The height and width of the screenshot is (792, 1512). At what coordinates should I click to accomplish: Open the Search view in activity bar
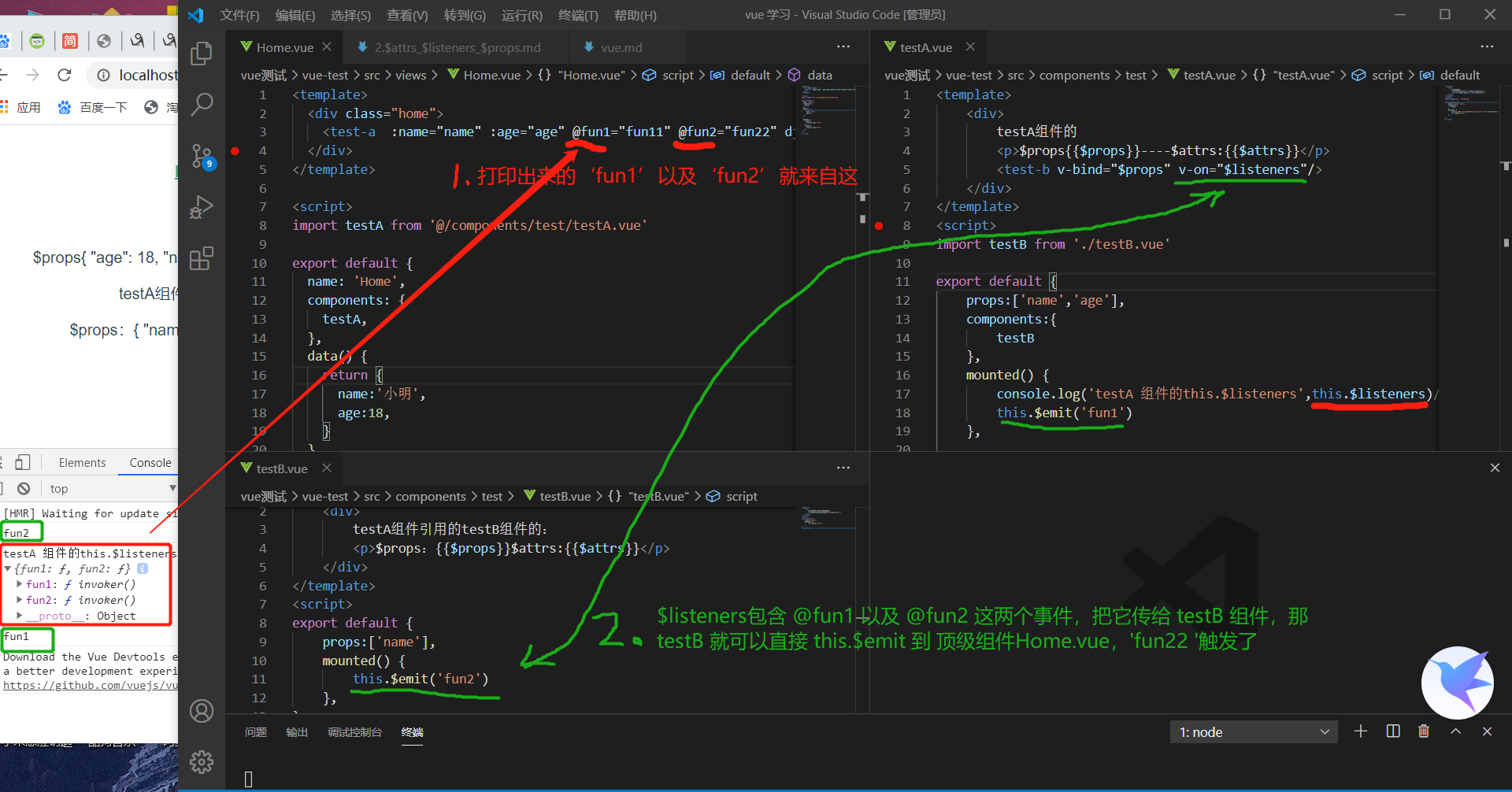coord(202,104)
